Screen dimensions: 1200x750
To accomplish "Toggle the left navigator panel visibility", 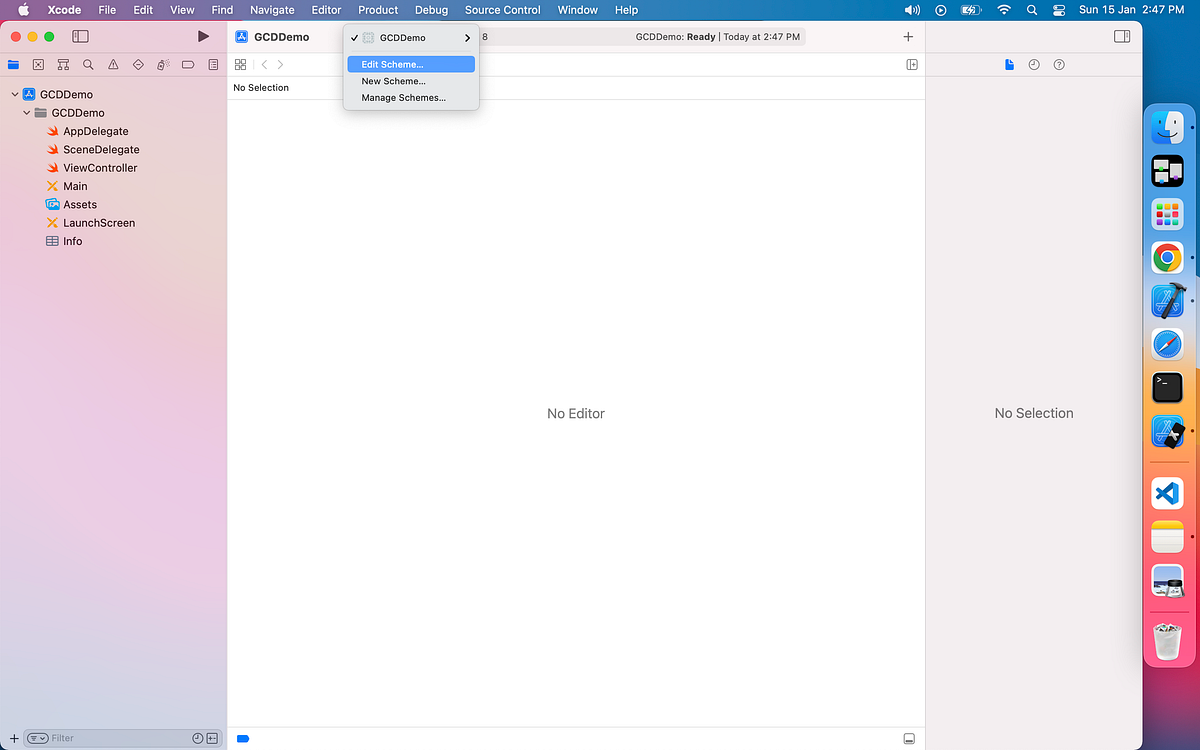I will coord(79,36).
